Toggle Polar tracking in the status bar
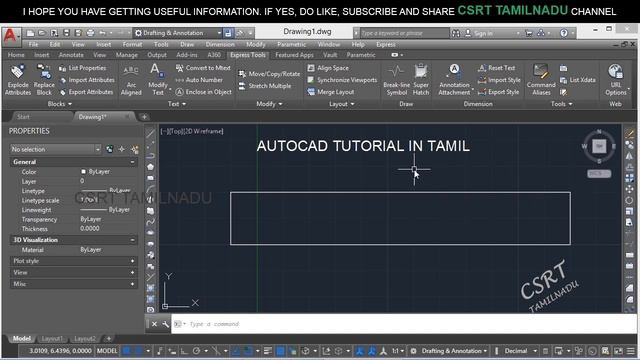The image size is (640, 360). click(196, 351)
